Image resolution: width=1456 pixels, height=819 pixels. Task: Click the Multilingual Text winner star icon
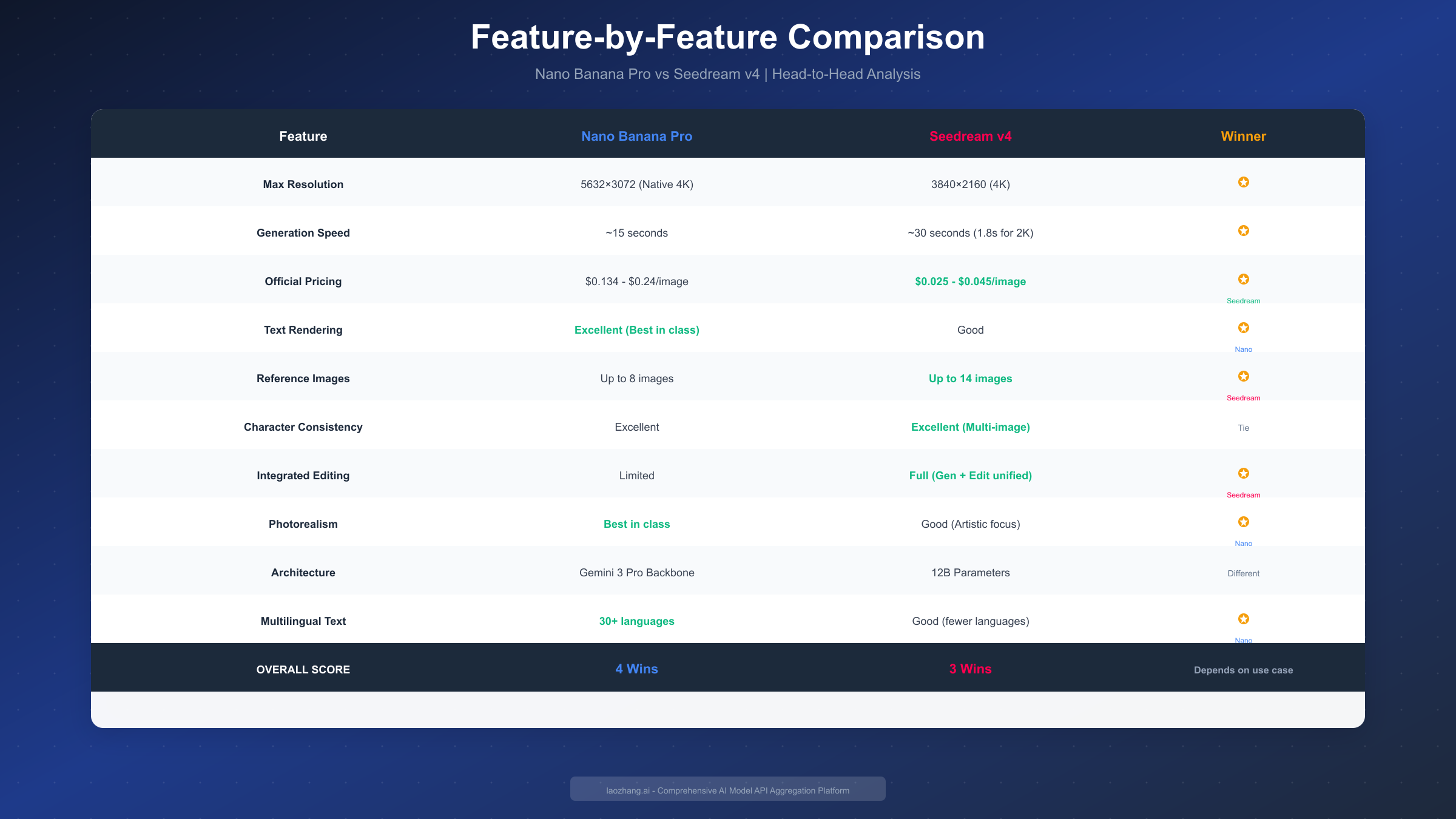click(x=1243, y=619)
